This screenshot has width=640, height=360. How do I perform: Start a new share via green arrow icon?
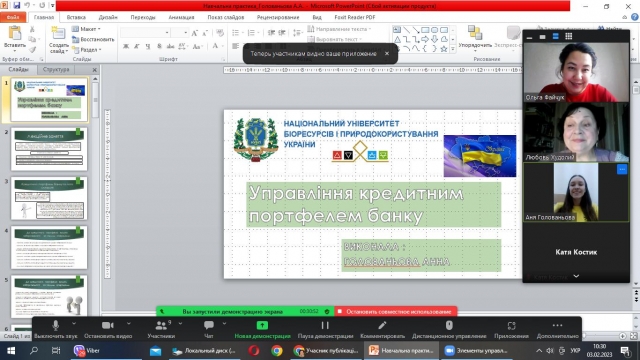[x=262, y=325]
